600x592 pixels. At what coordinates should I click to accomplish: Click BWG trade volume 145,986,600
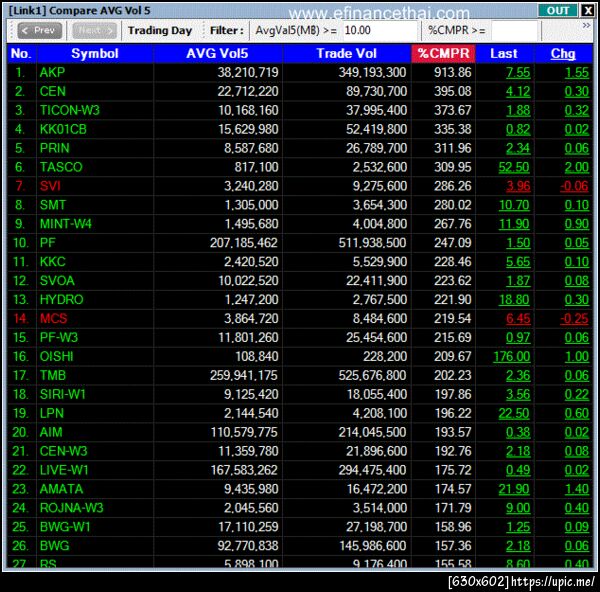pyautogui.click(x=373, y=546)
